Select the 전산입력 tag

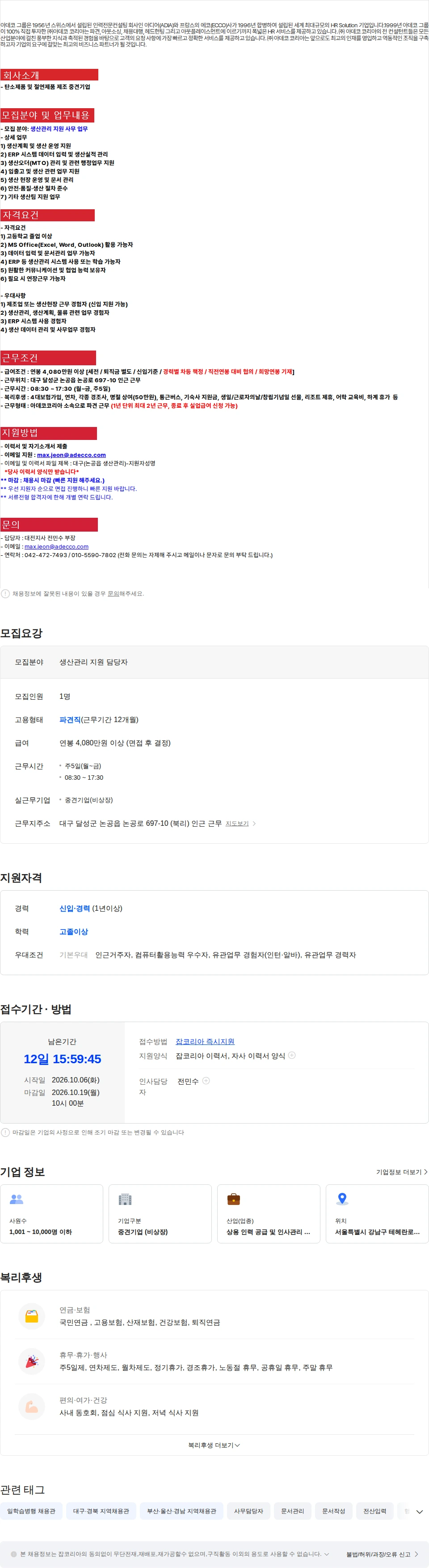click(x=375, y=1511)
